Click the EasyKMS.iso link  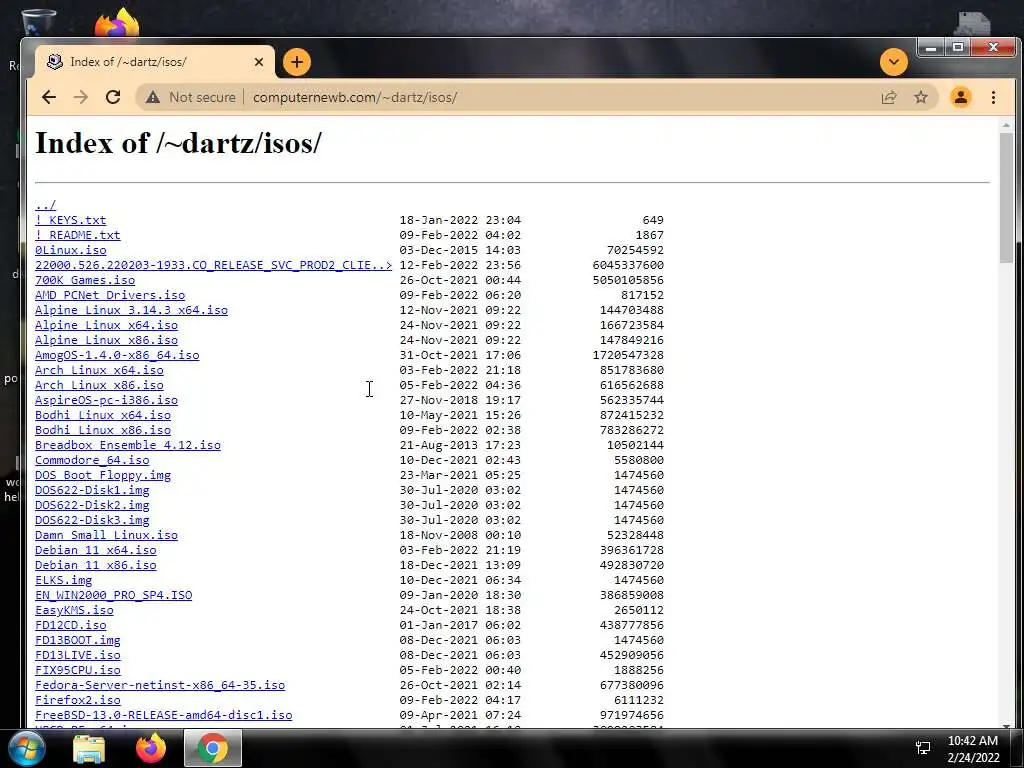74,611
